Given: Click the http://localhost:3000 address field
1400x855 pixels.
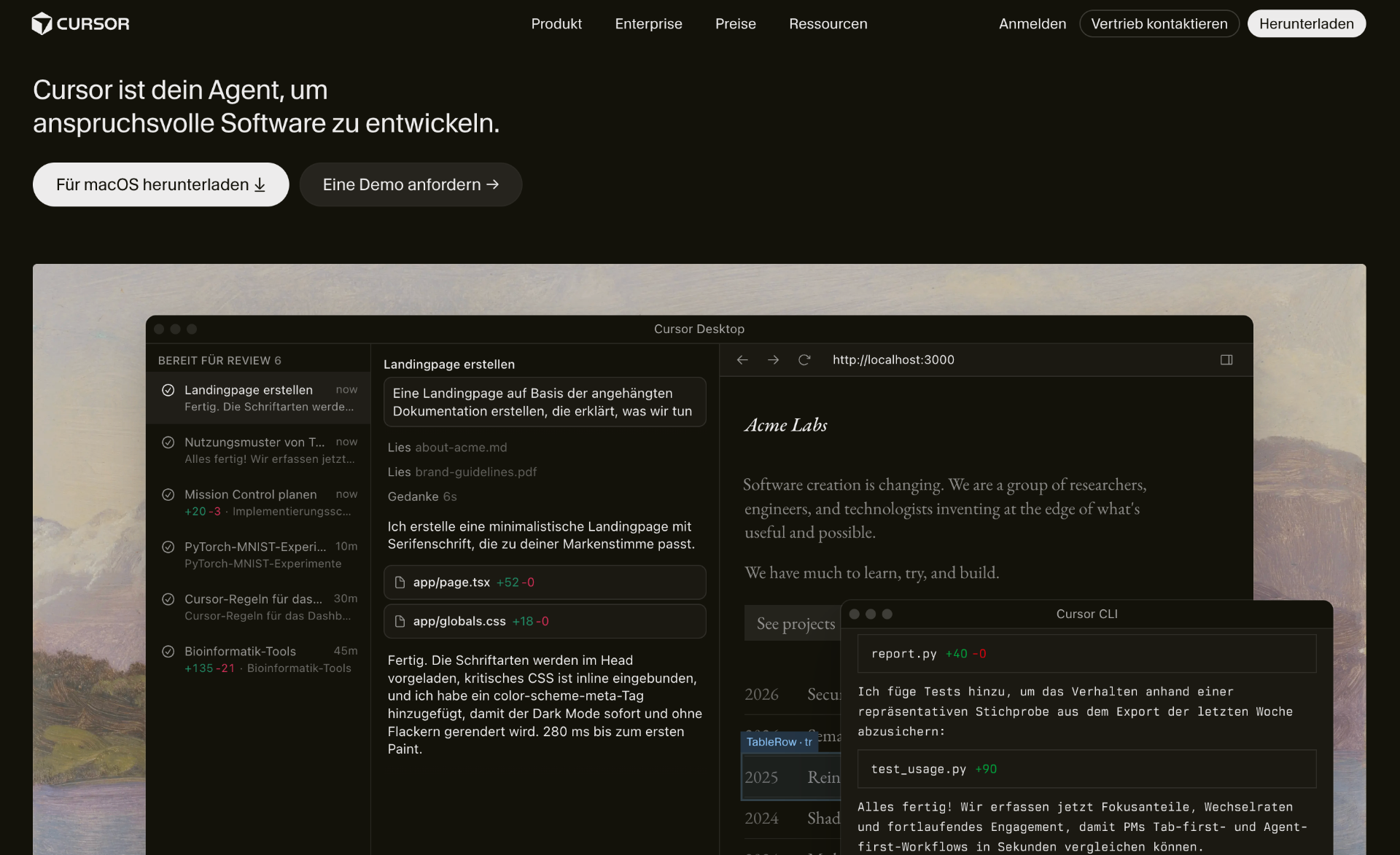Looking at the screenshot, I should tap(893, 359).
